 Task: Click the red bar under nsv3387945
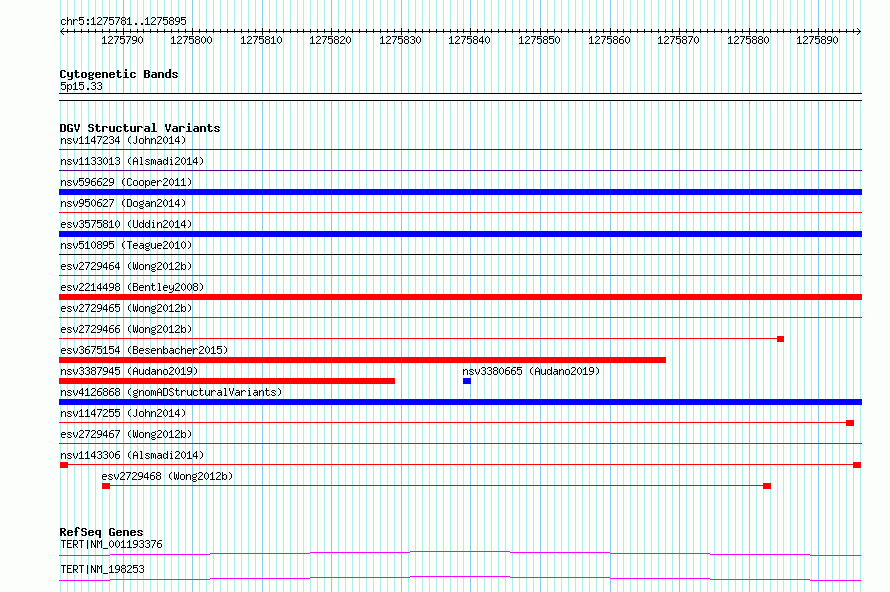pos(227,381)
